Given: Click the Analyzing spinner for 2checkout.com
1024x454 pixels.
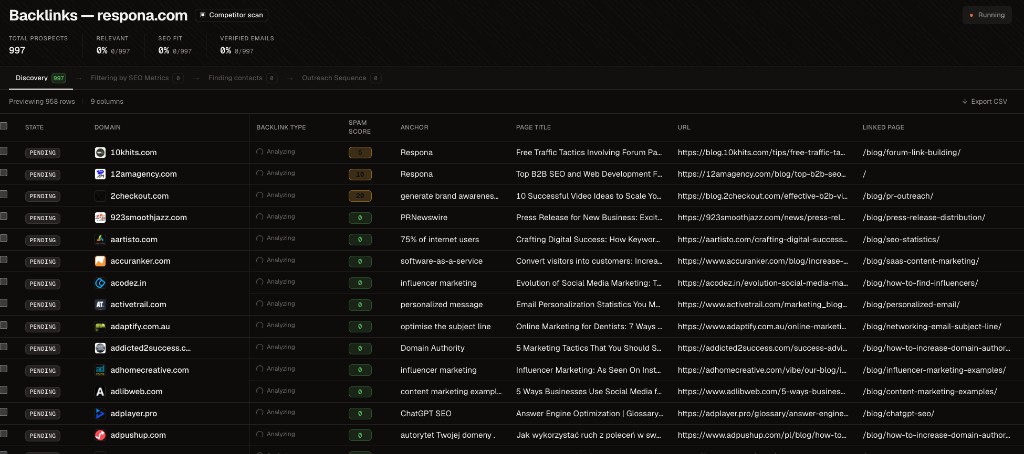Looking at the screenshot, I should (x=260, y=195).
